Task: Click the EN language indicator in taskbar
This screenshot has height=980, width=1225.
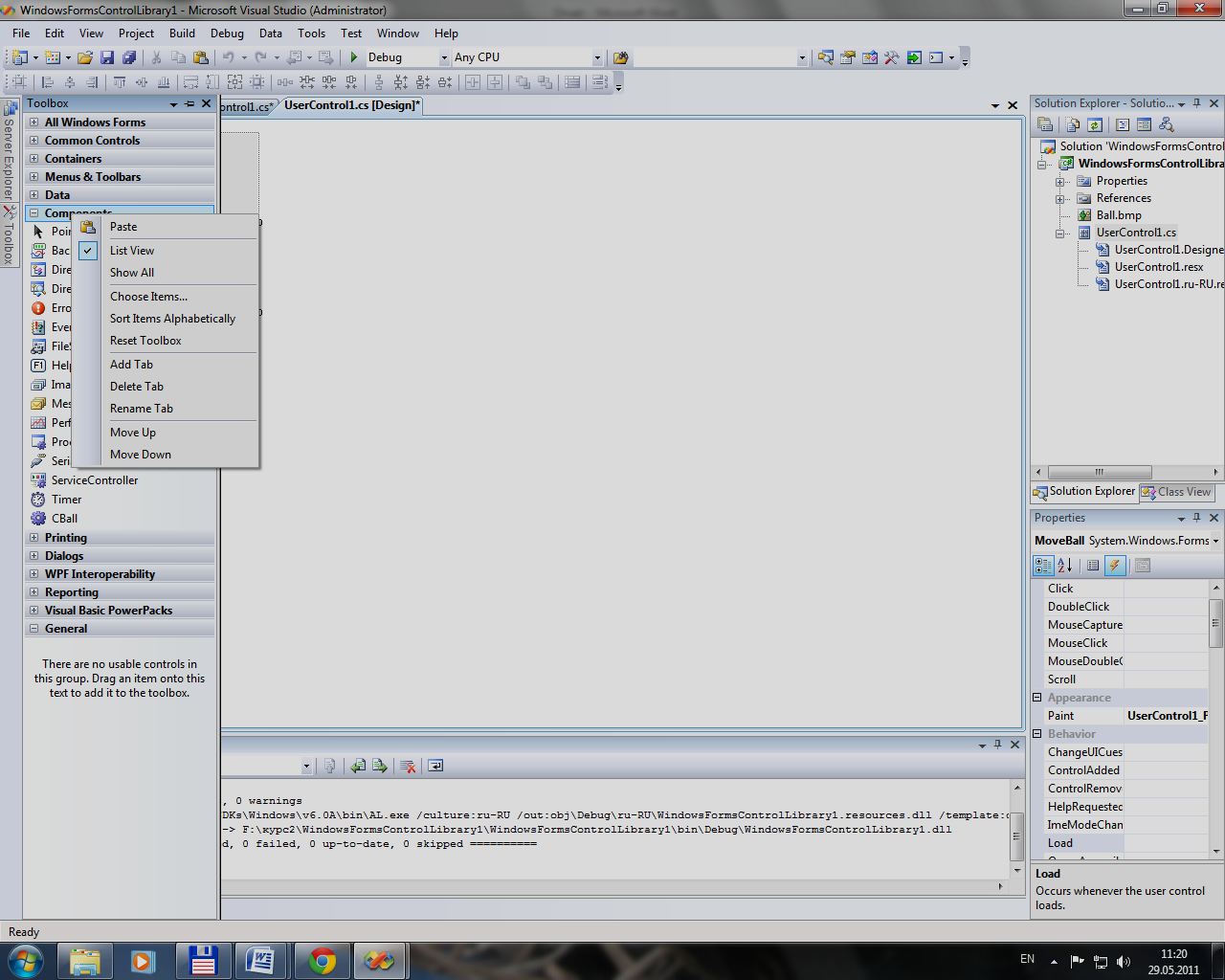Action: (1028, 959)
